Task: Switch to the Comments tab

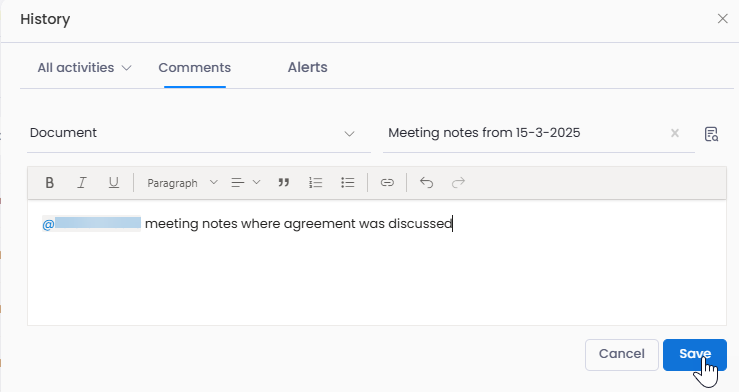Action: 195,68
